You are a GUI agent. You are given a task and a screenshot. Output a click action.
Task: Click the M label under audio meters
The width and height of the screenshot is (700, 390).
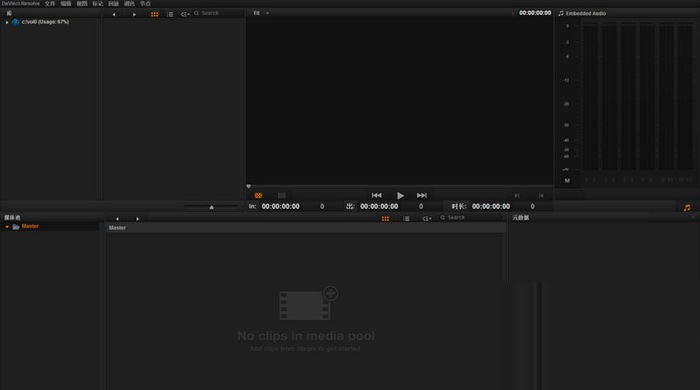tap(567, 181)
